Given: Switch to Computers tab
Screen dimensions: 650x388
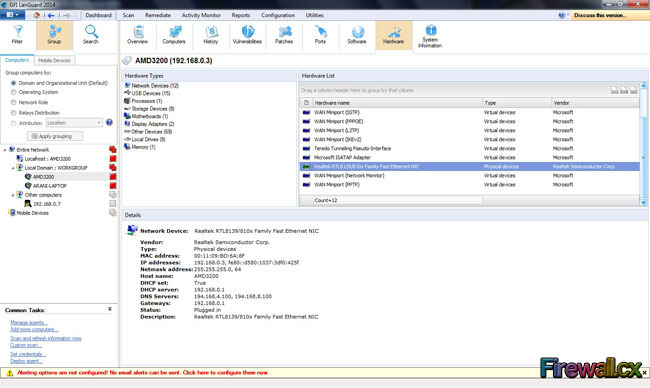Looking at the screenshot, I should coord(17,60).
